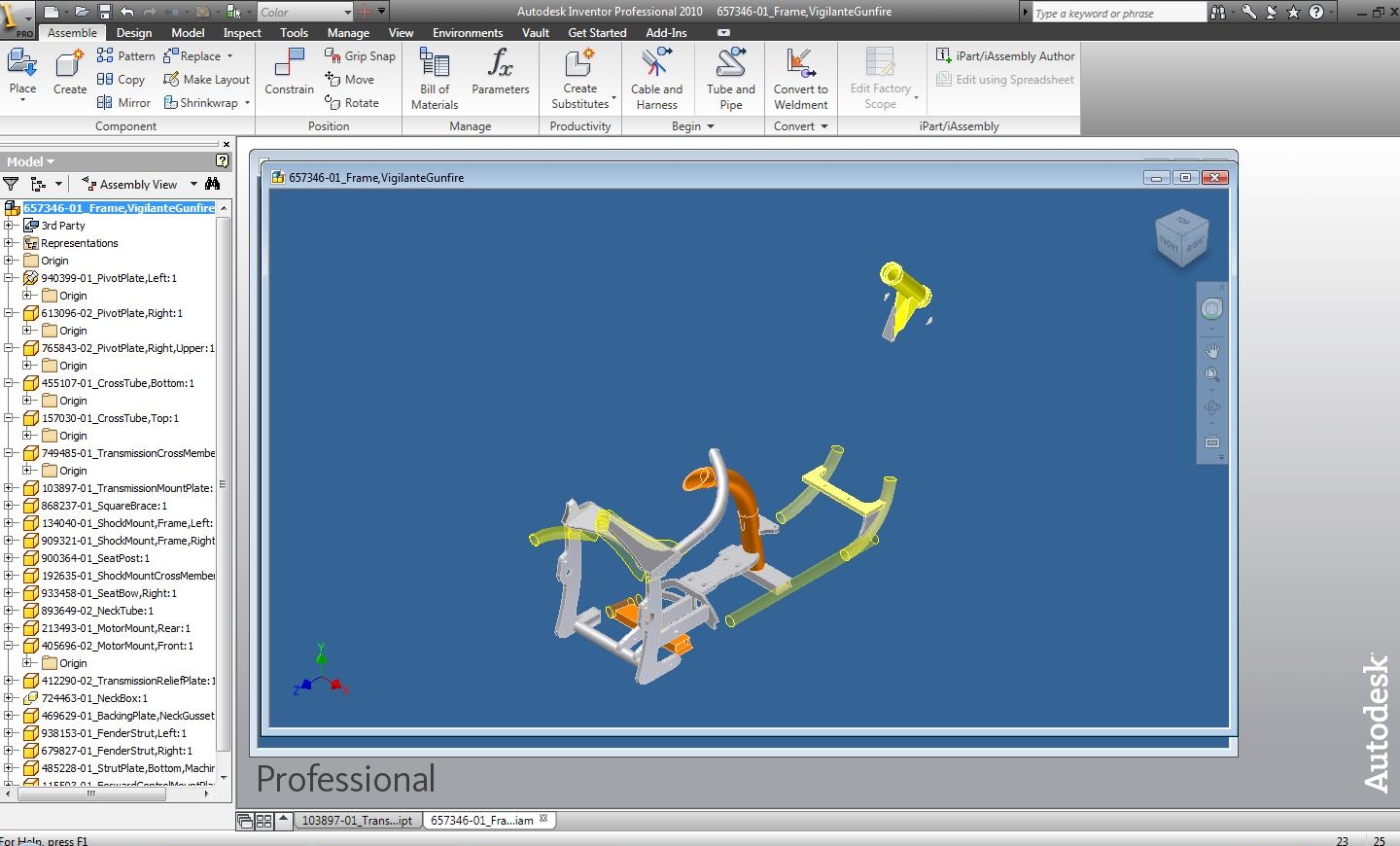Expand Origin folder under 455107-01_CrossTube,Bottom
The width and height of the screenshot is (1400, 846).
pos(24,400)
